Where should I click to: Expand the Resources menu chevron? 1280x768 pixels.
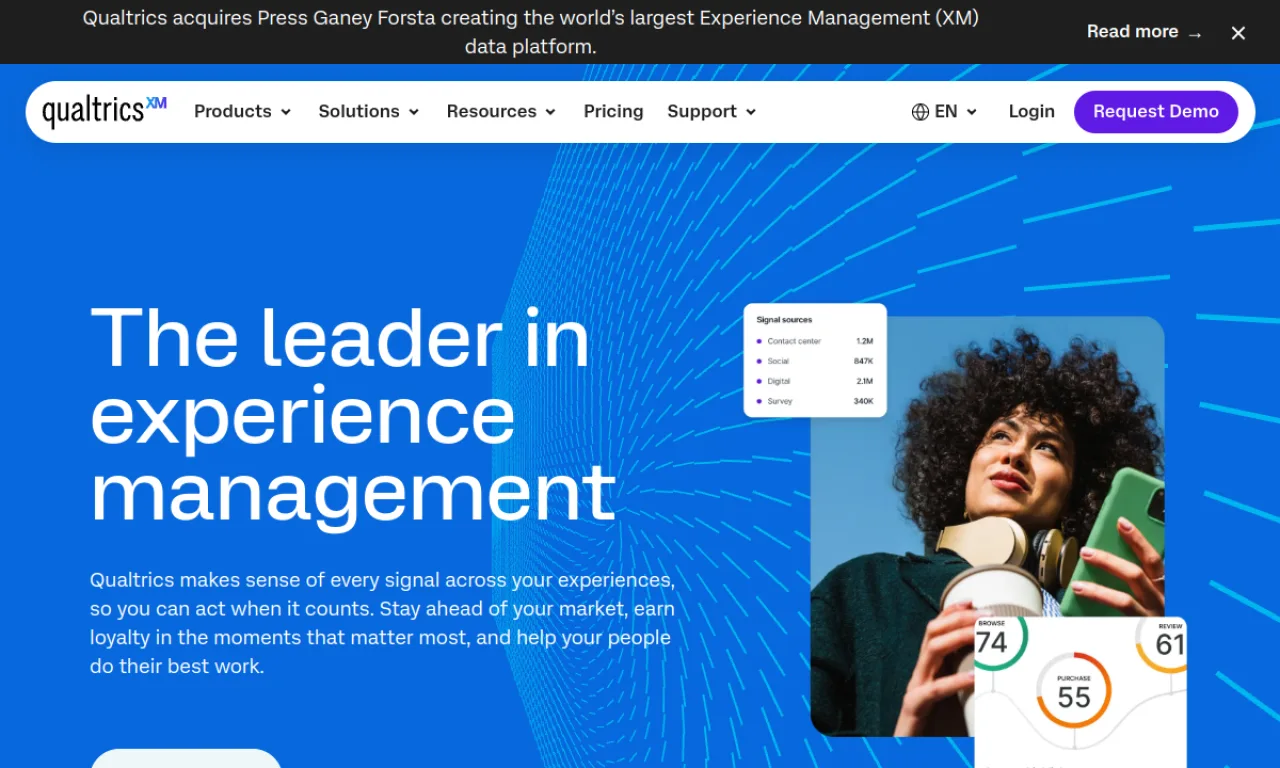click(550, 112)
